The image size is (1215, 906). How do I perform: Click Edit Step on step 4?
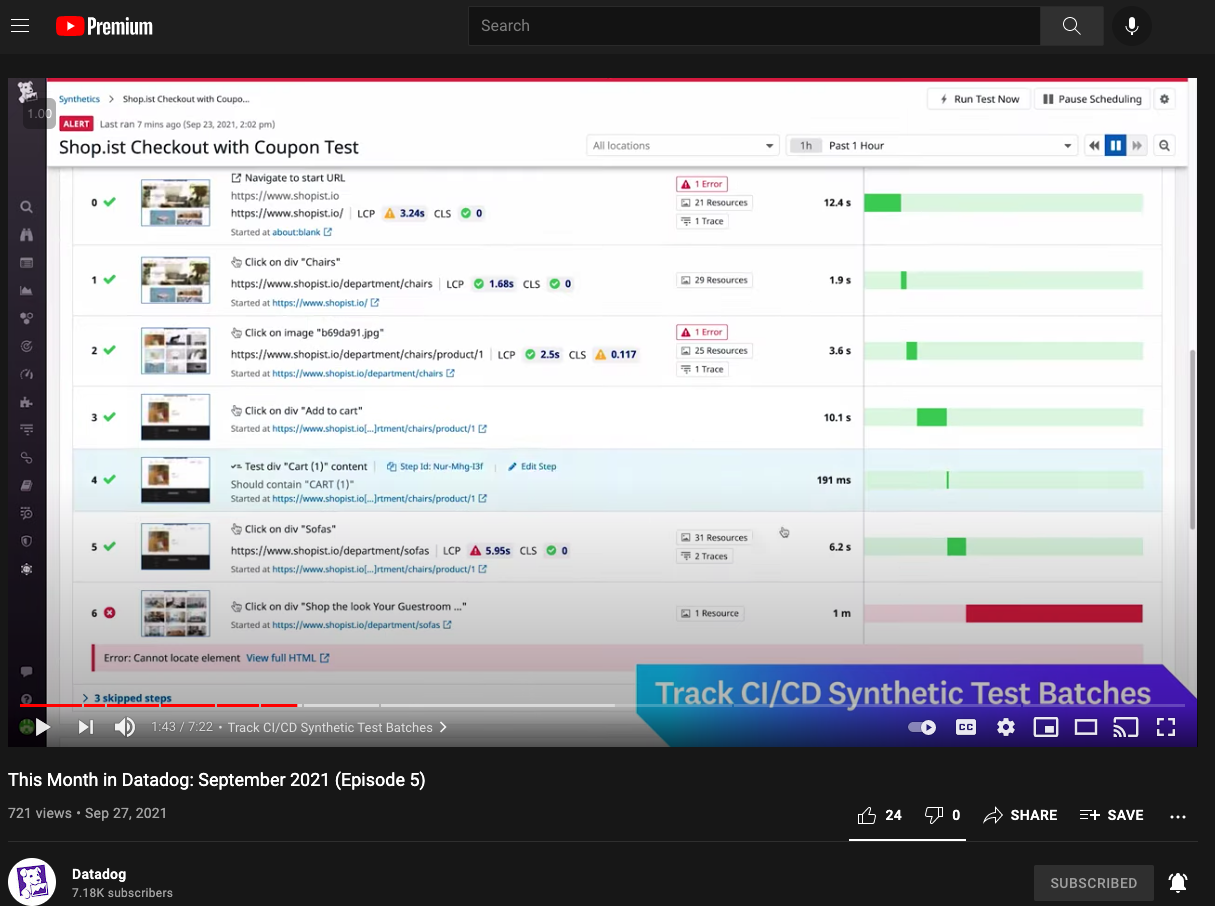532,466
